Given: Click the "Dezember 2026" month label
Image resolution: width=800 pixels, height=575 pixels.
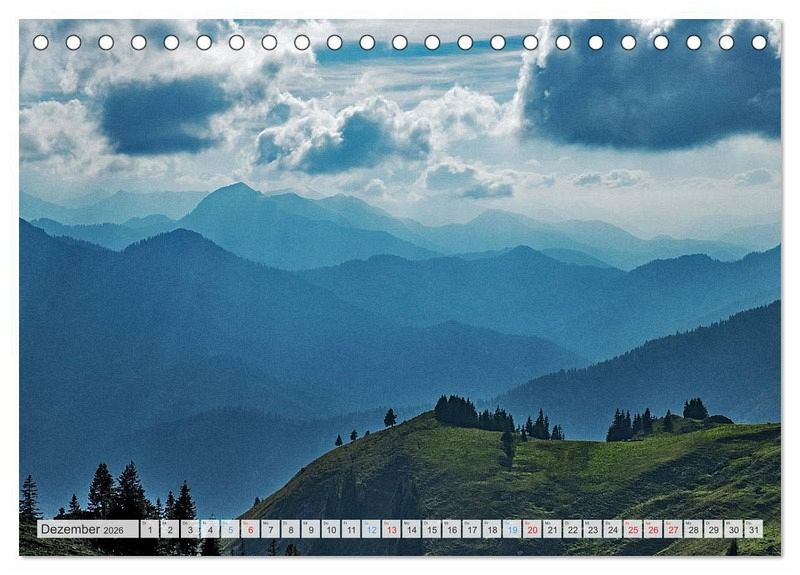Looking at the screenshot, I should point(87,529).
